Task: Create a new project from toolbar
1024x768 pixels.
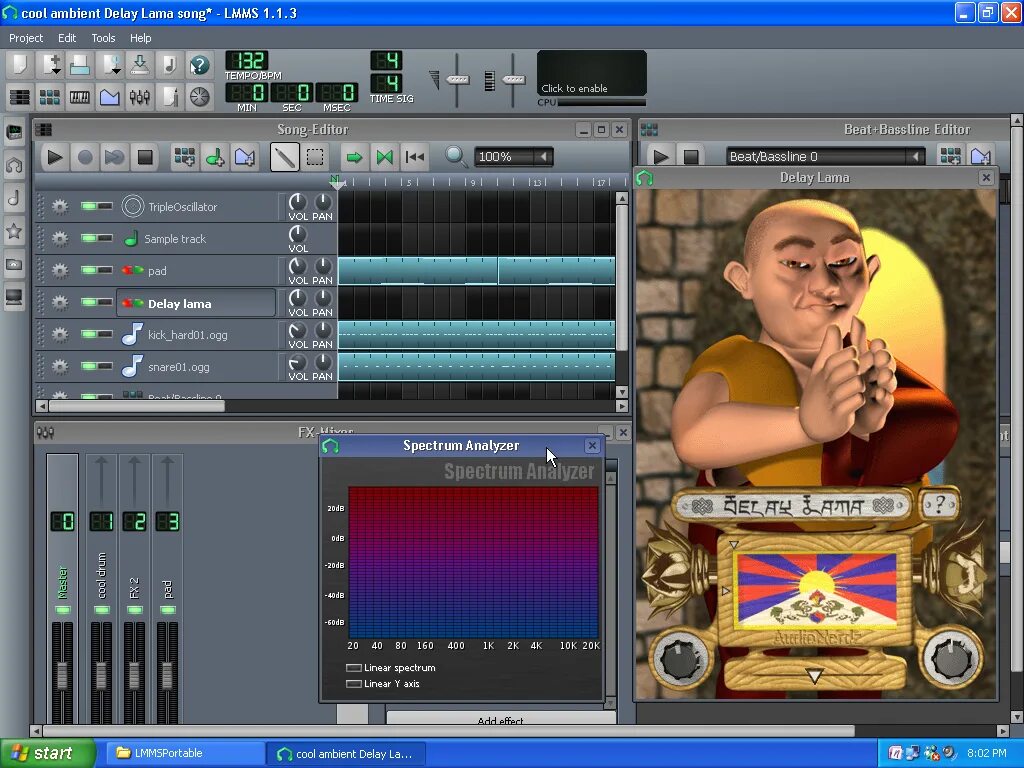Action: click(20, 65)
